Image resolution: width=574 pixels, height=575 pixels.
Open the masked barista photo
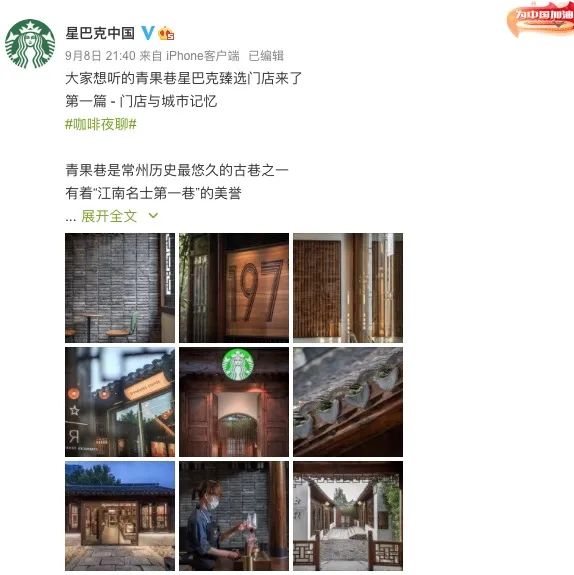pos(234,516)
